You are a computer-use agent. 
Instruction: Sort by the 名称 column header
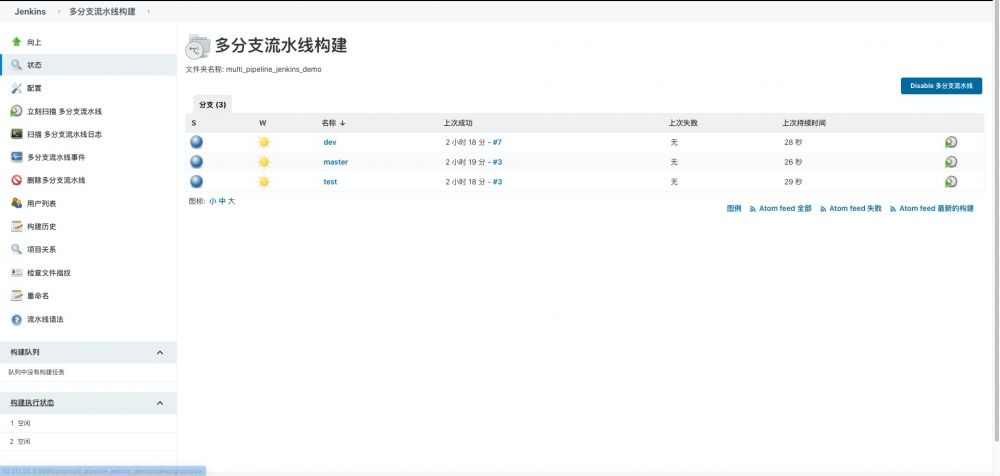pyautogui.click(x=333, y=123)
